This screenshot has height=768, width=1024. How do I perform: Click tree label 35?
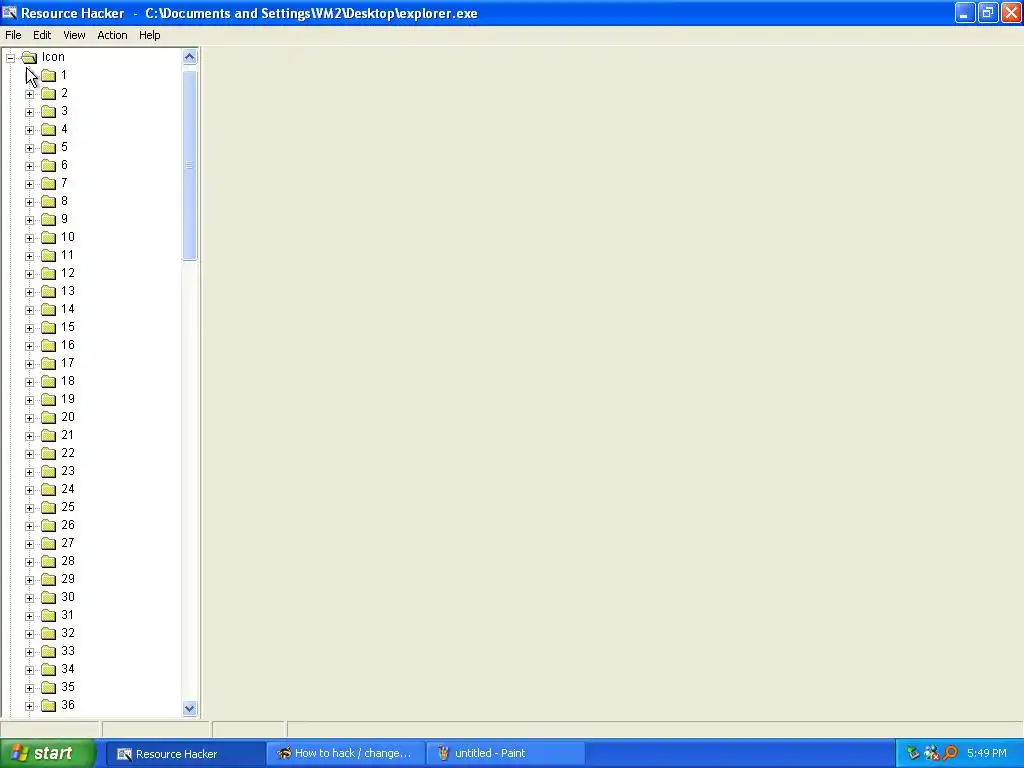click(x=67, y=687)
